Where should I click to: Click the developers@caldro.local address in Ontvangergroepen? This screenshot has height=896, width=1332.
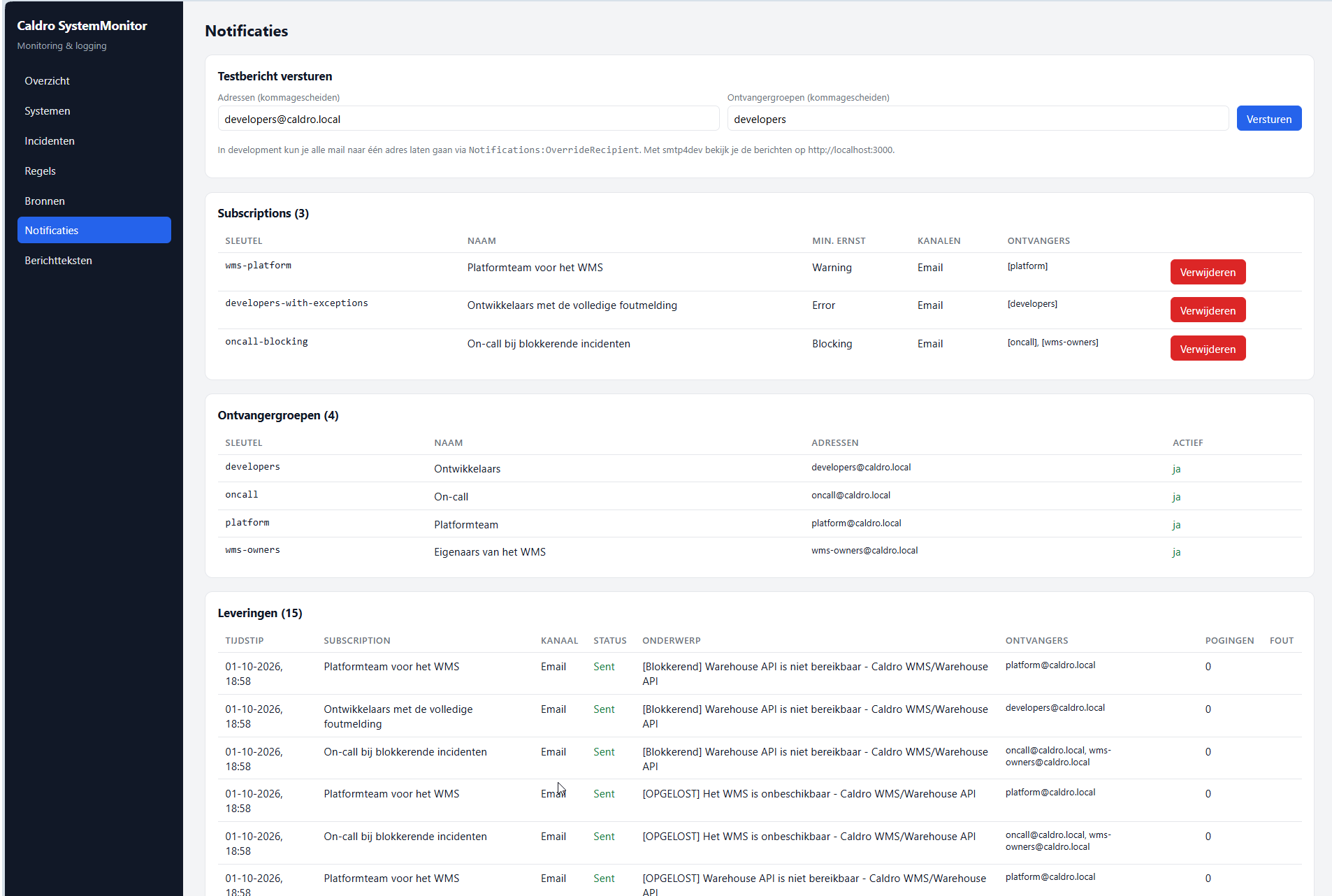click(x=861, y=468)
